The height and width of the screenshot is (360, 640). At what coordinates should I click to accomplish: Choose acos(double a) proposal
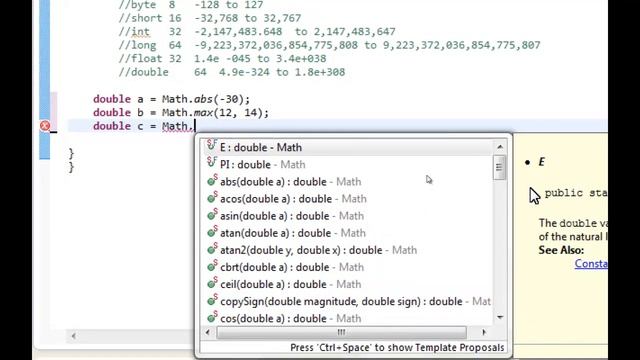[348, 199]
